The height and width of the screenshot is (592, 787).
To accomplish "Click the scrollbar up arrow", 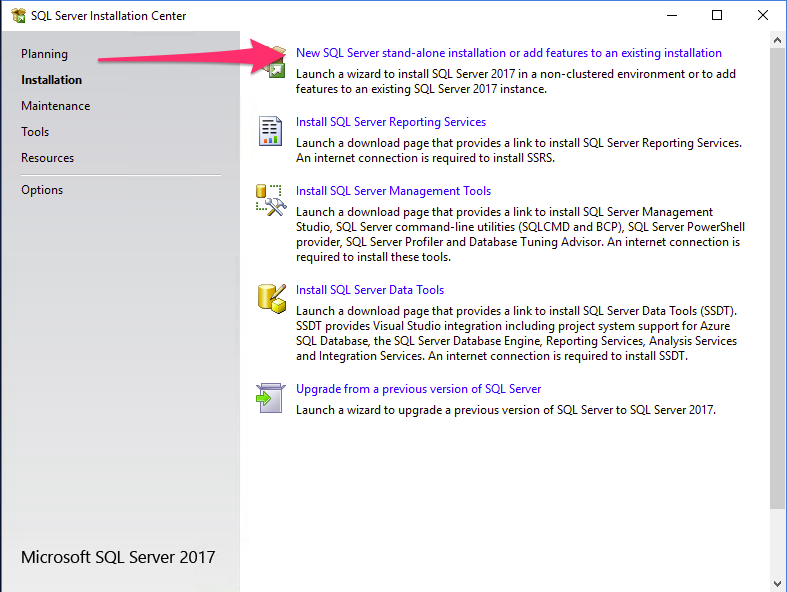I will 777,40.
